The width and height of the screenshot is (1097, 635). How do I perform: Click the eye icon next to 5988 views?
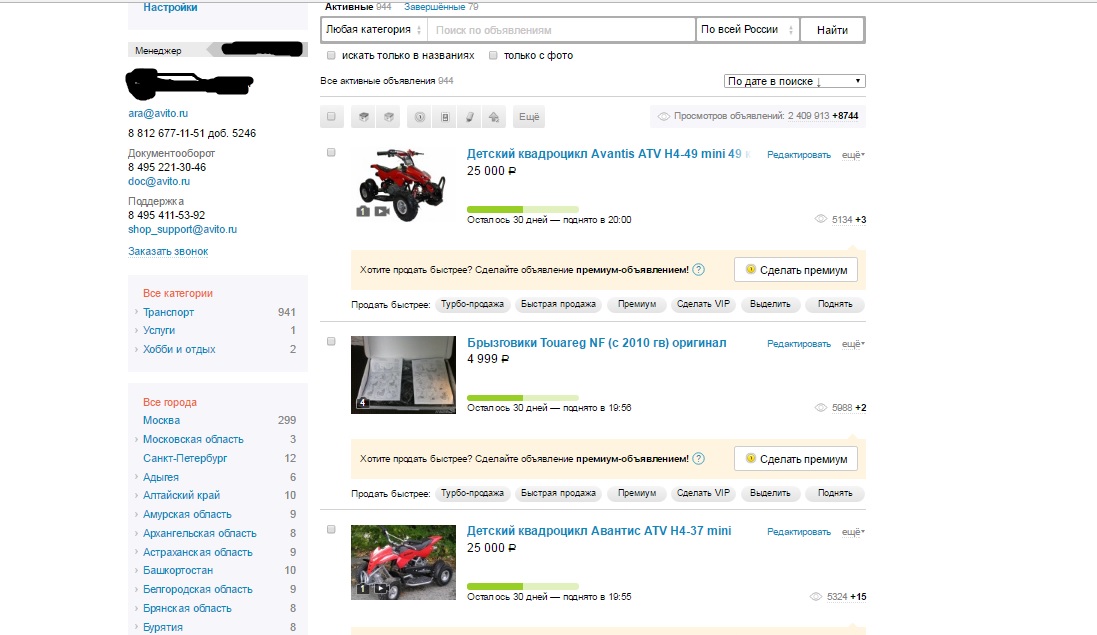point(821,408)
